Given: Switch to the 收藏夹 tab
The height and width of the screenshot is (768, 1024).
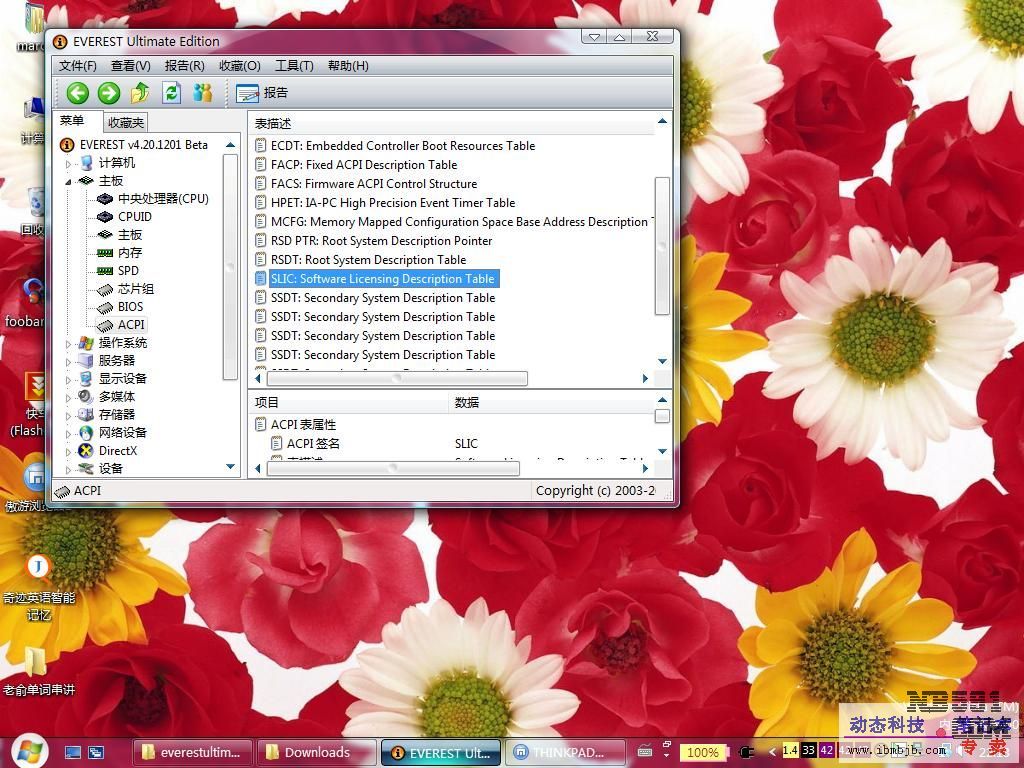Looking at the screenshot, I should tap(126, 123).
